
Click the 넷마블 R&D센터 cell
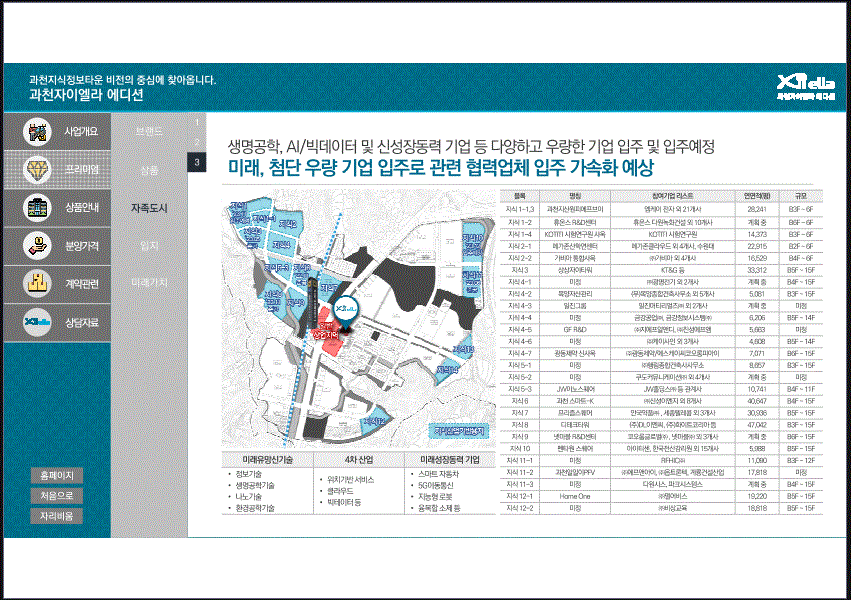pyautogui.click(x=575, y=437)
